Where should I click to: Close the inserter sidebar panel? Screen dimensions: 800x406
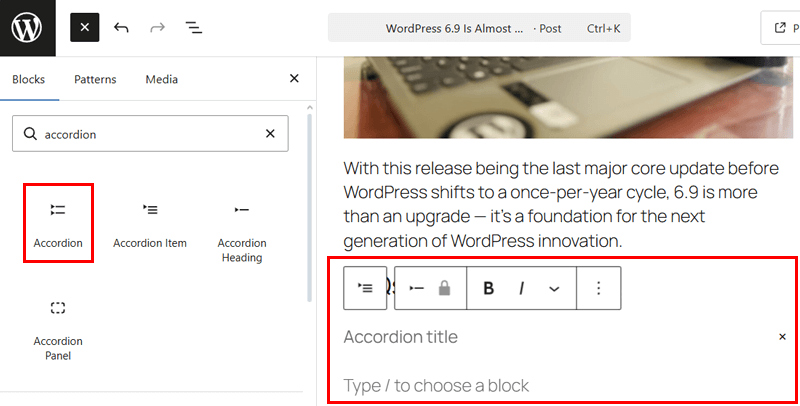pyautogui.click(x=294, y=78)
